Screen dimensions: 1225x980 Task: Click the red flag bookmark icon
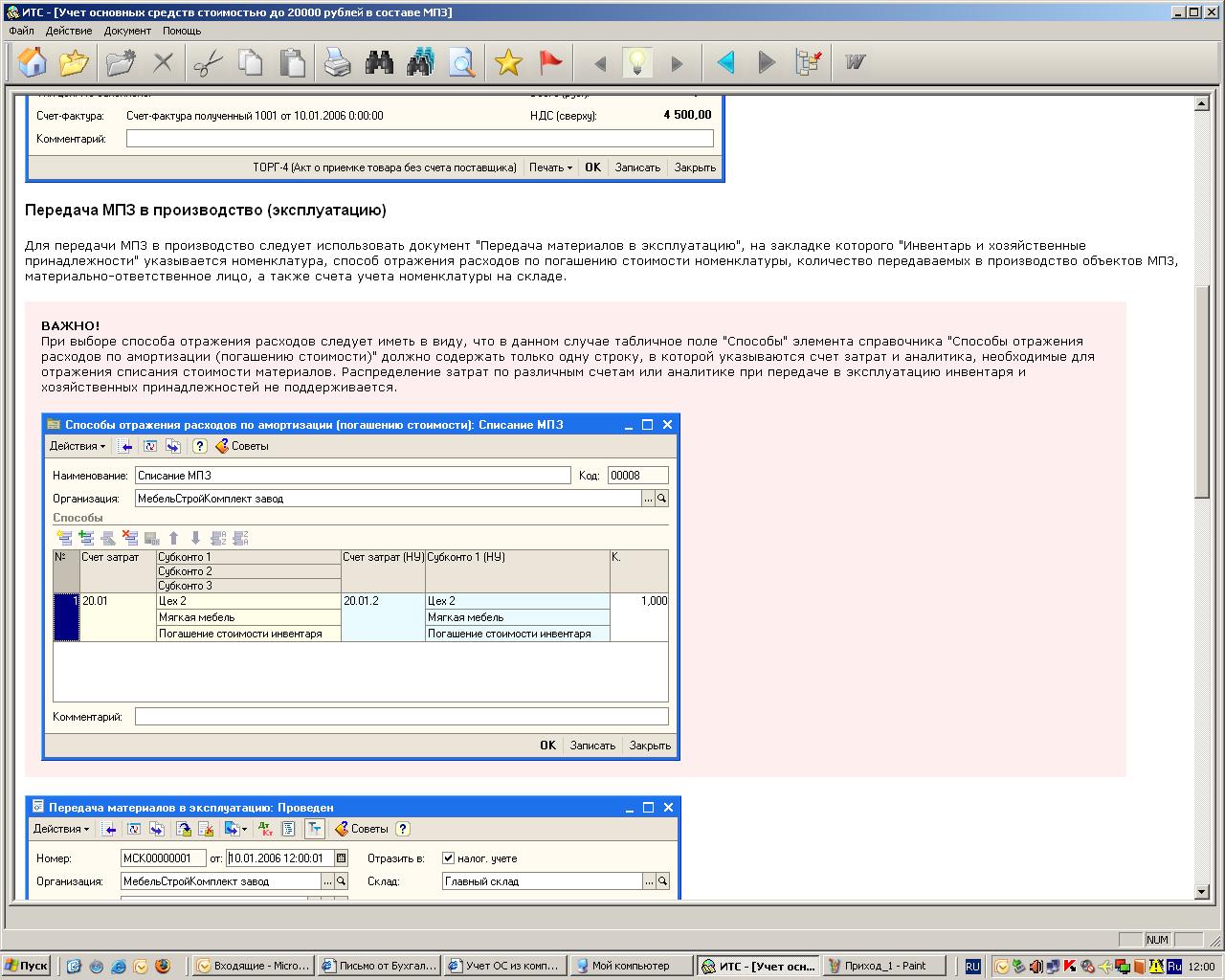pos(550,63)
